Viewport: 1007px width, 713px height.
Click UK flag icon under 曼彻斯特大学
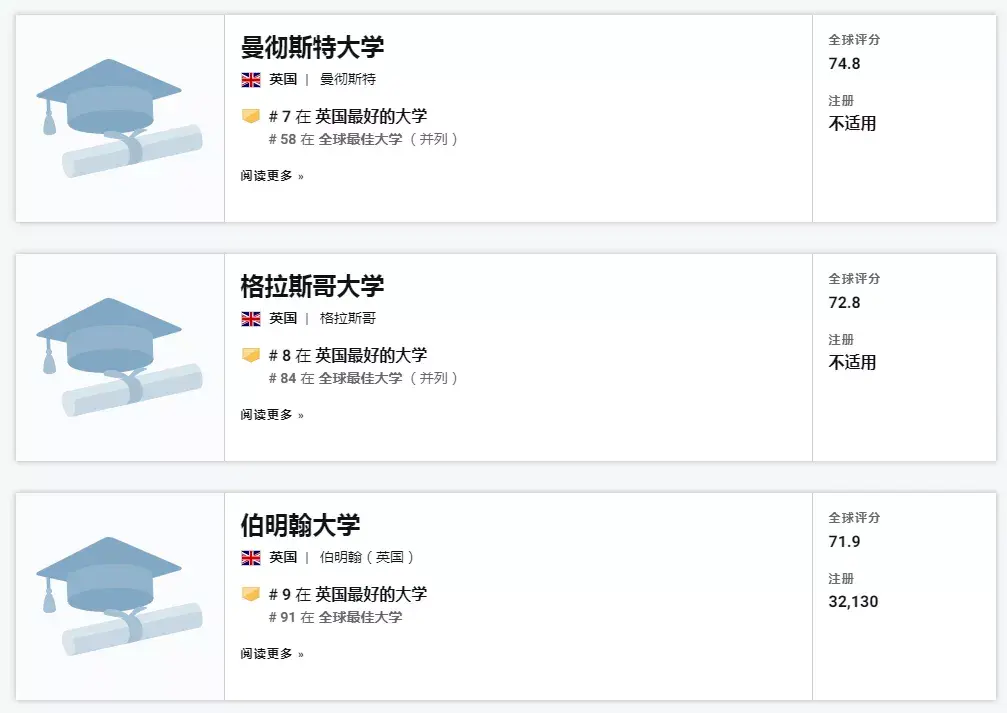click(x=251, y=80)
